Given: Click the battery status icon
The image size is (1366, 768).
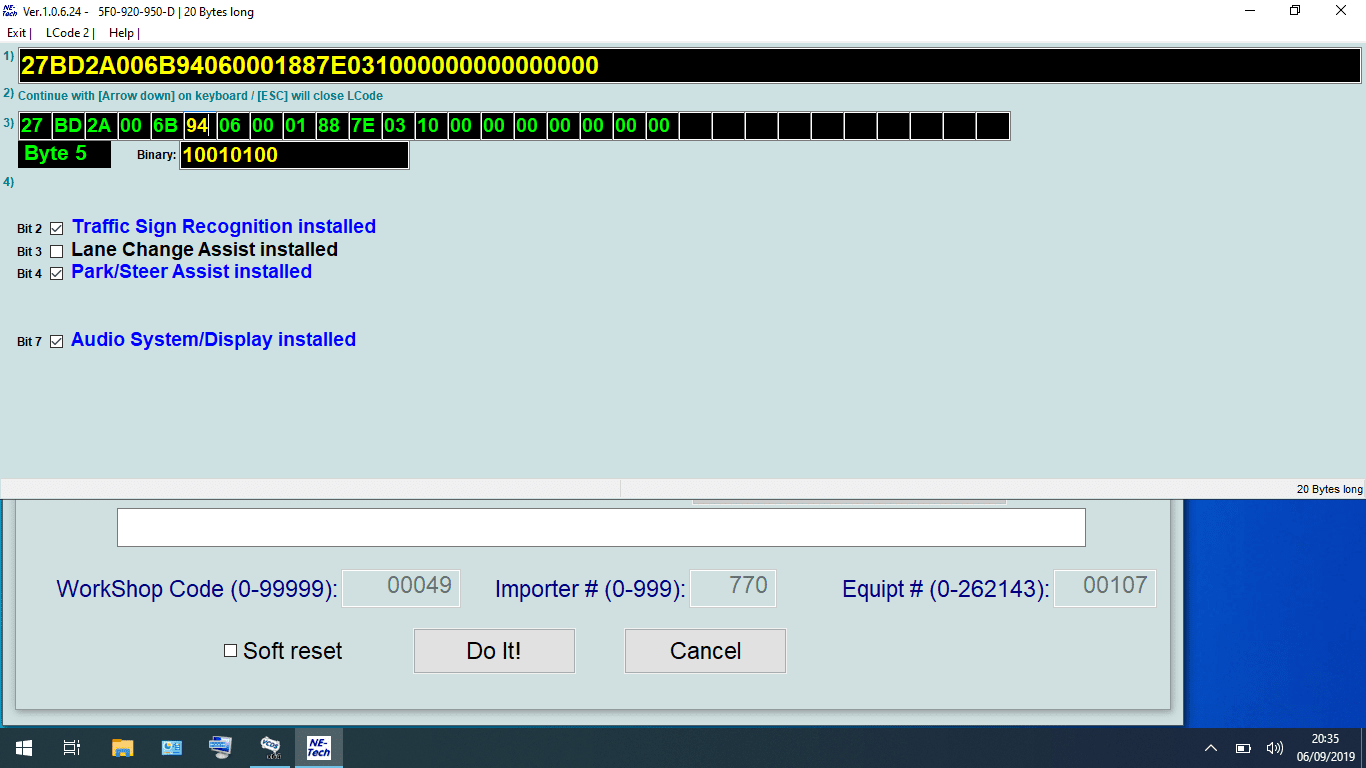Looking at the screenshot, I should click(1243, 748).
